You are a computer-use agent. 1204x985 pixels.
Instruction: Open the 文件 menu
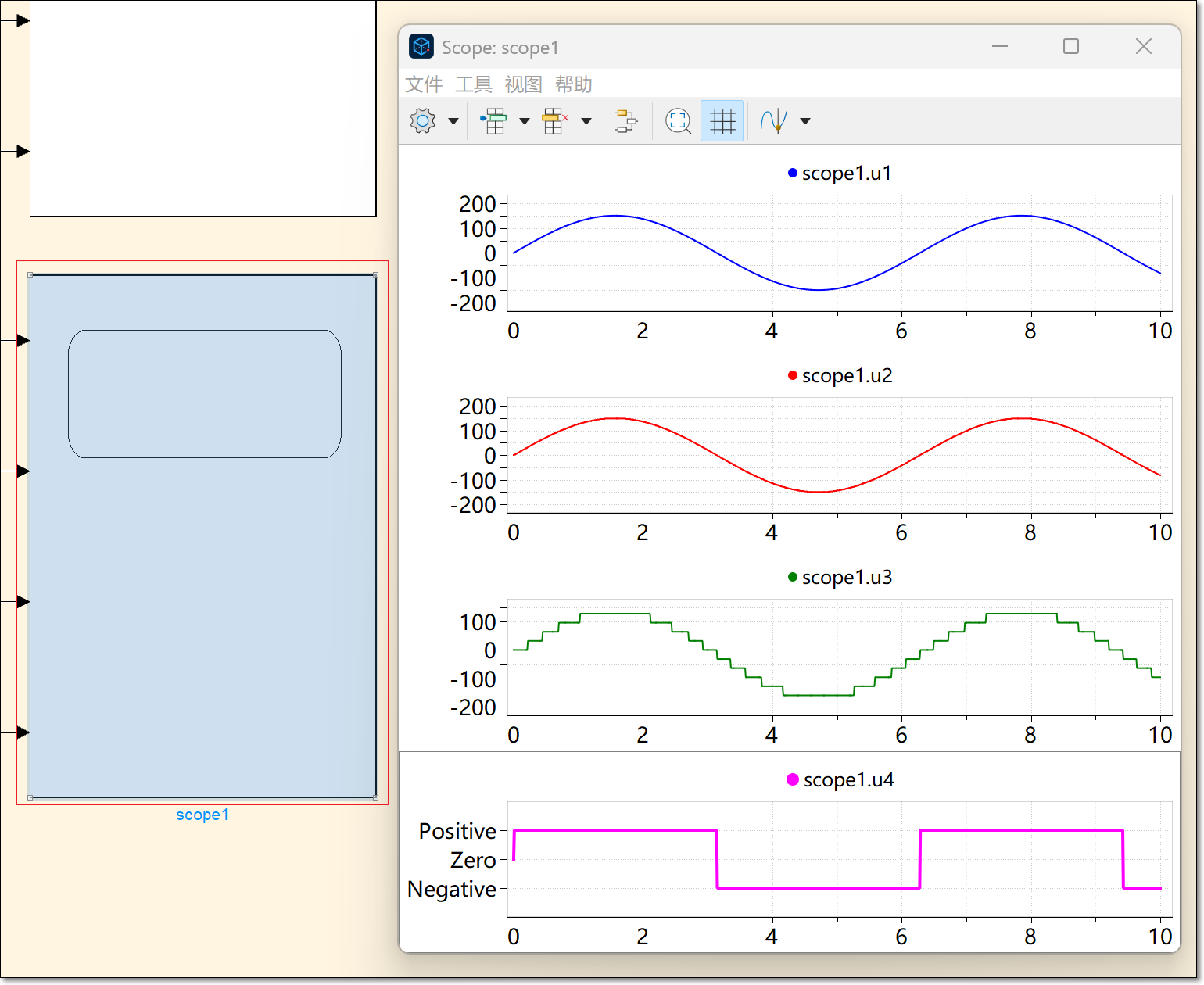pyautogui.click(x=425, y=84)
